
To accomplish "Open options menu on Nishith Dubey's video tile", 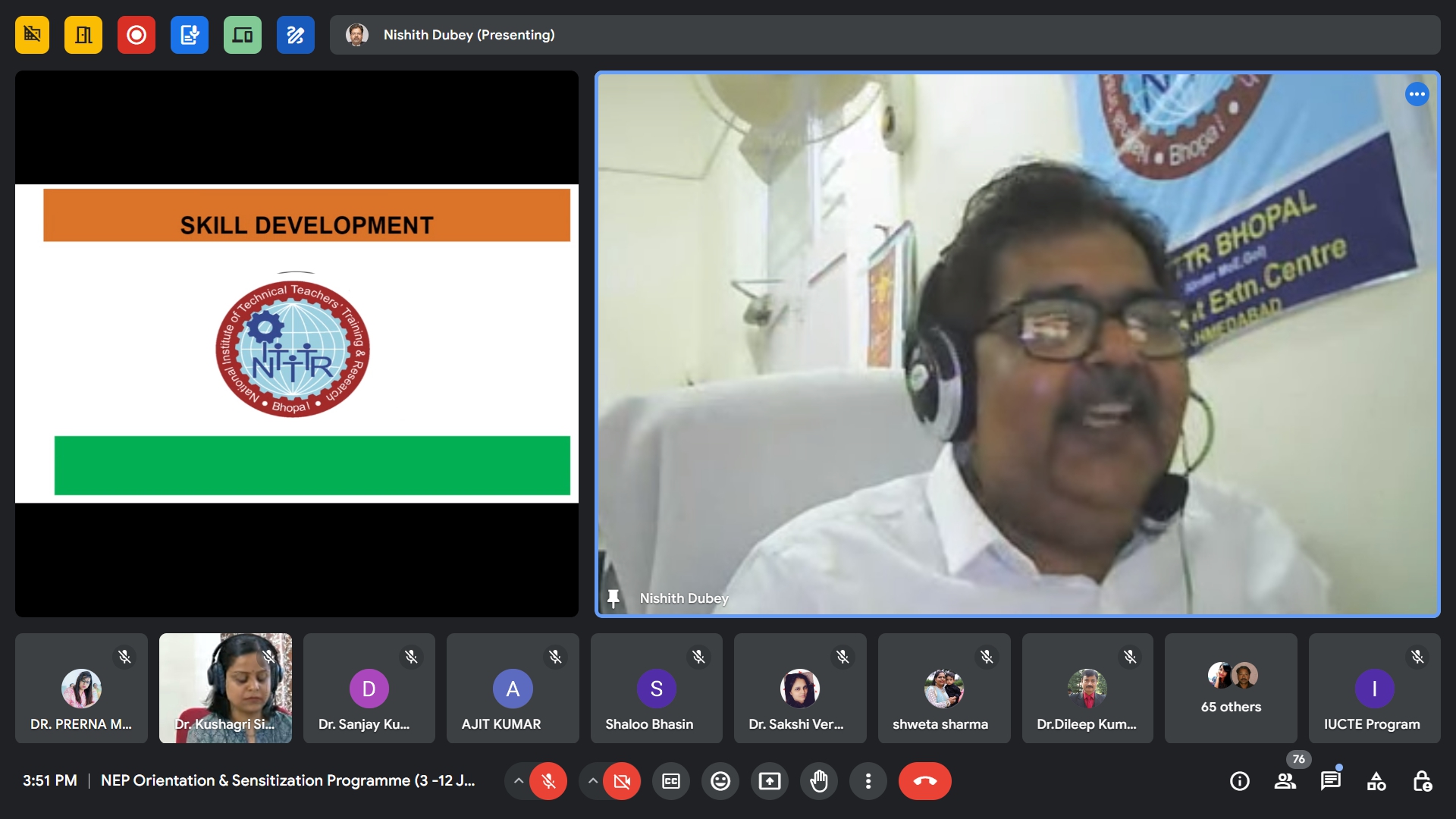I will coord(1417,94).
